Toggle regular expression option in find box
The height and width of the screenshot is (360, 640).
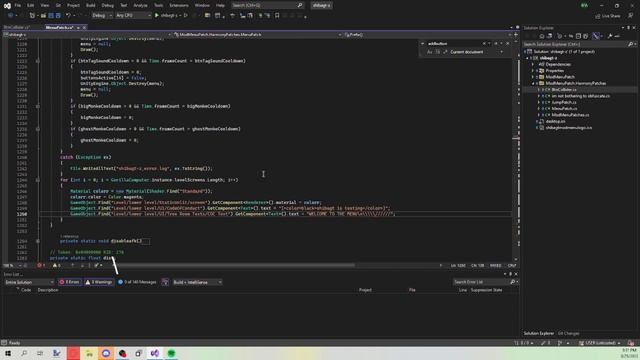click(x=445, y=52)
